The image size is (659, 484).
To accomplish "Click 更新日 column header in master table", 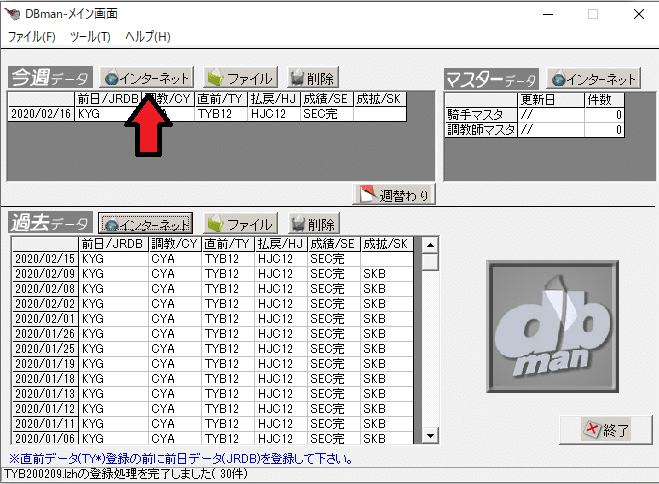I will (x=551, y=100).
